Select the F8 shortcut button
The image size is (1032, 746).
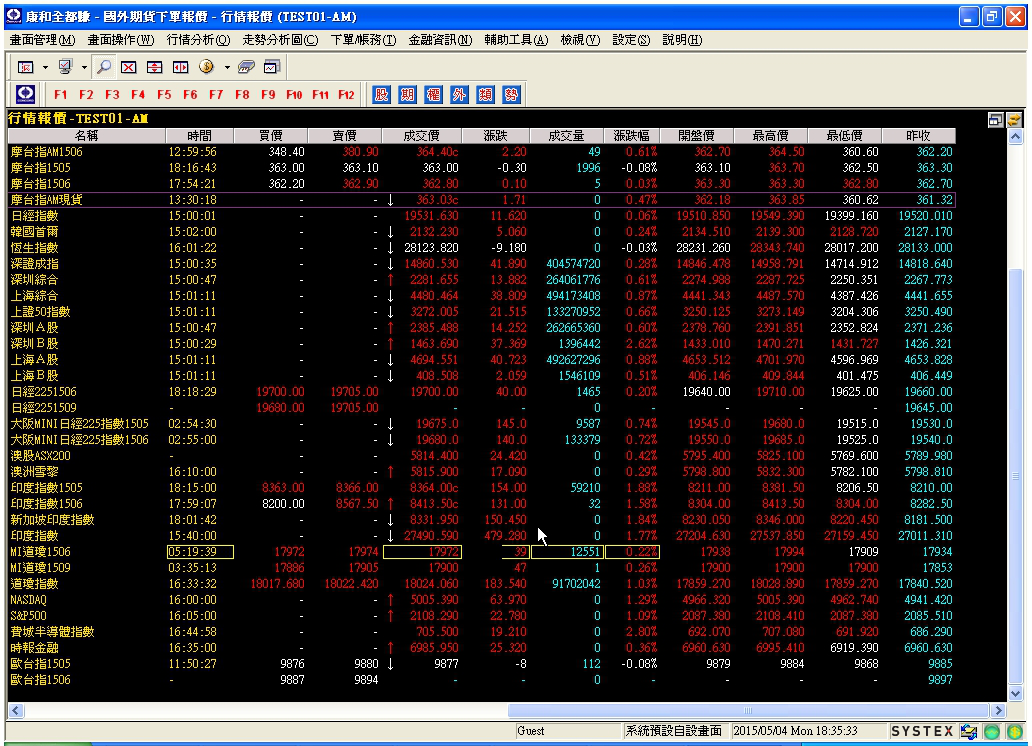[x=242, y=95]
